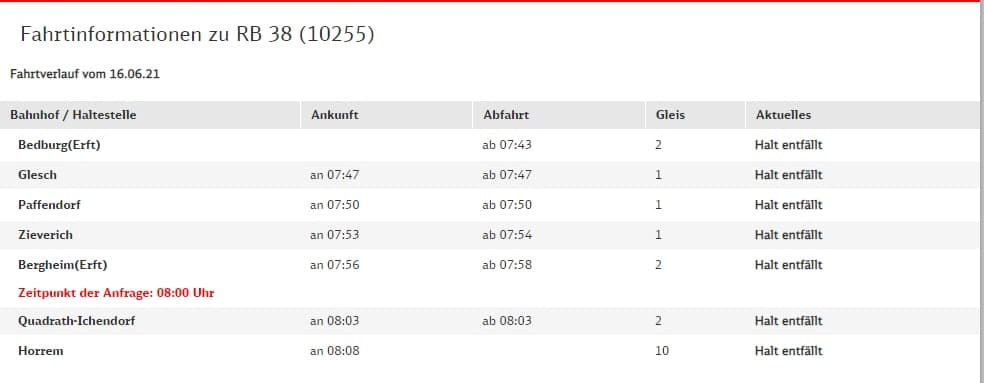Click the Fahrtverlauf vom 16.06.21 date text
The image size is (984, 383).
[x=85, y=74]
